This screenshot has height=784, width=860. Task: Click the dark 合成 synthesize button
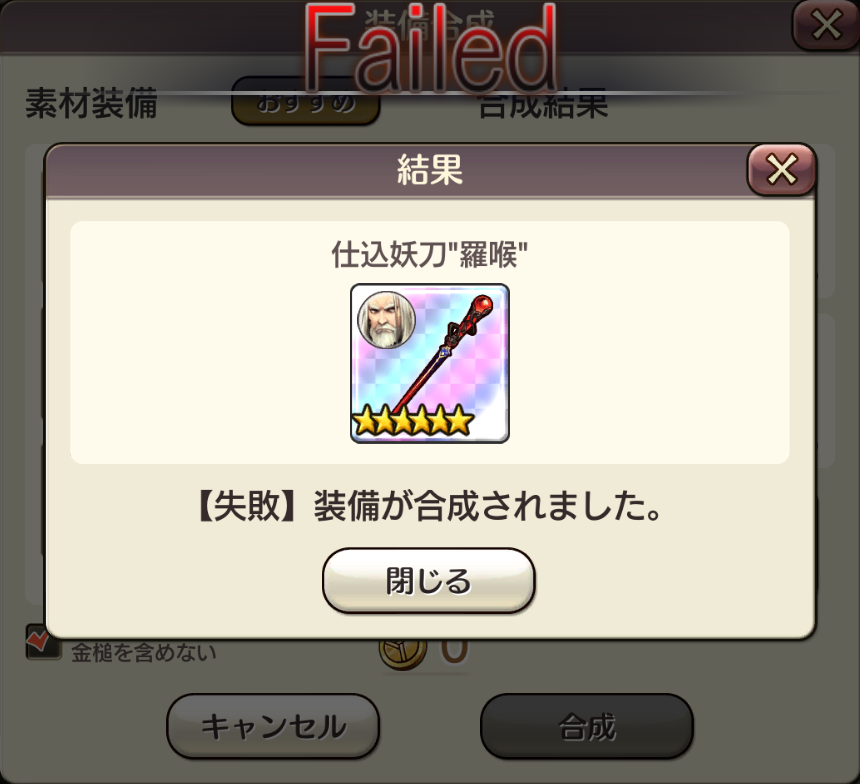[x=587, y=726]
